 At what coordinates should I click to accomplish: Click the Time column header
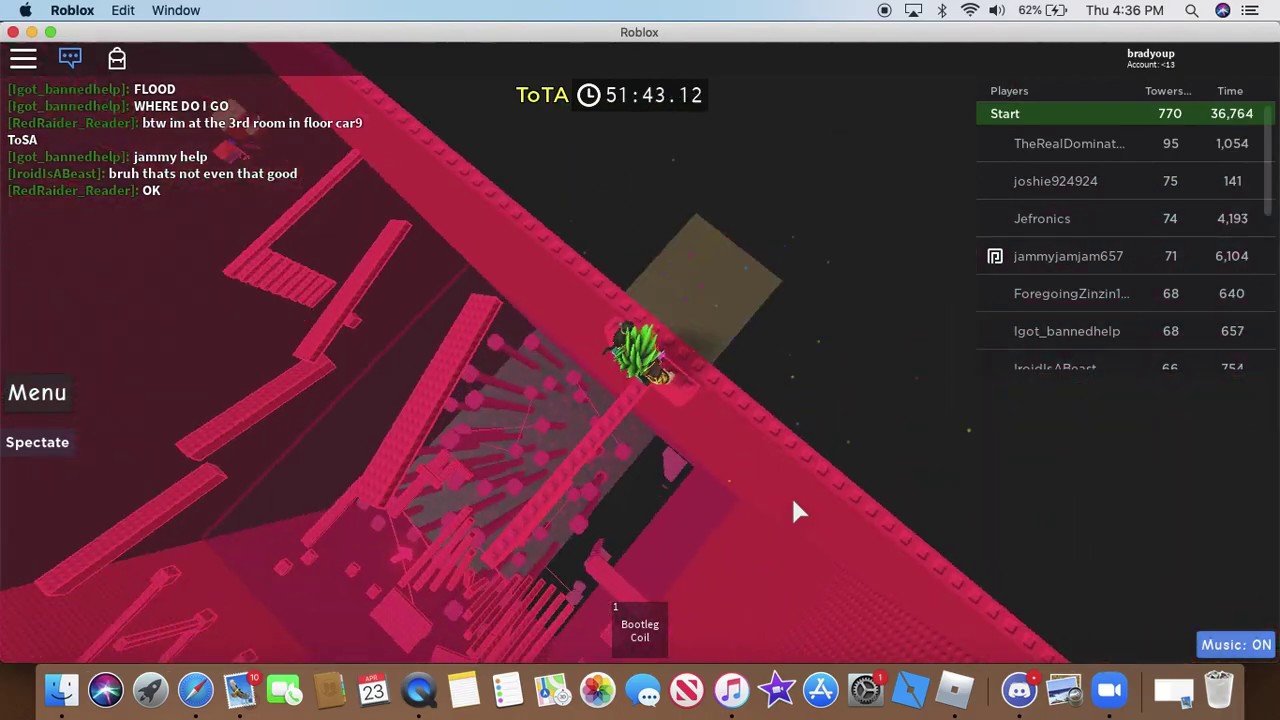click(x=1230, y=91)
